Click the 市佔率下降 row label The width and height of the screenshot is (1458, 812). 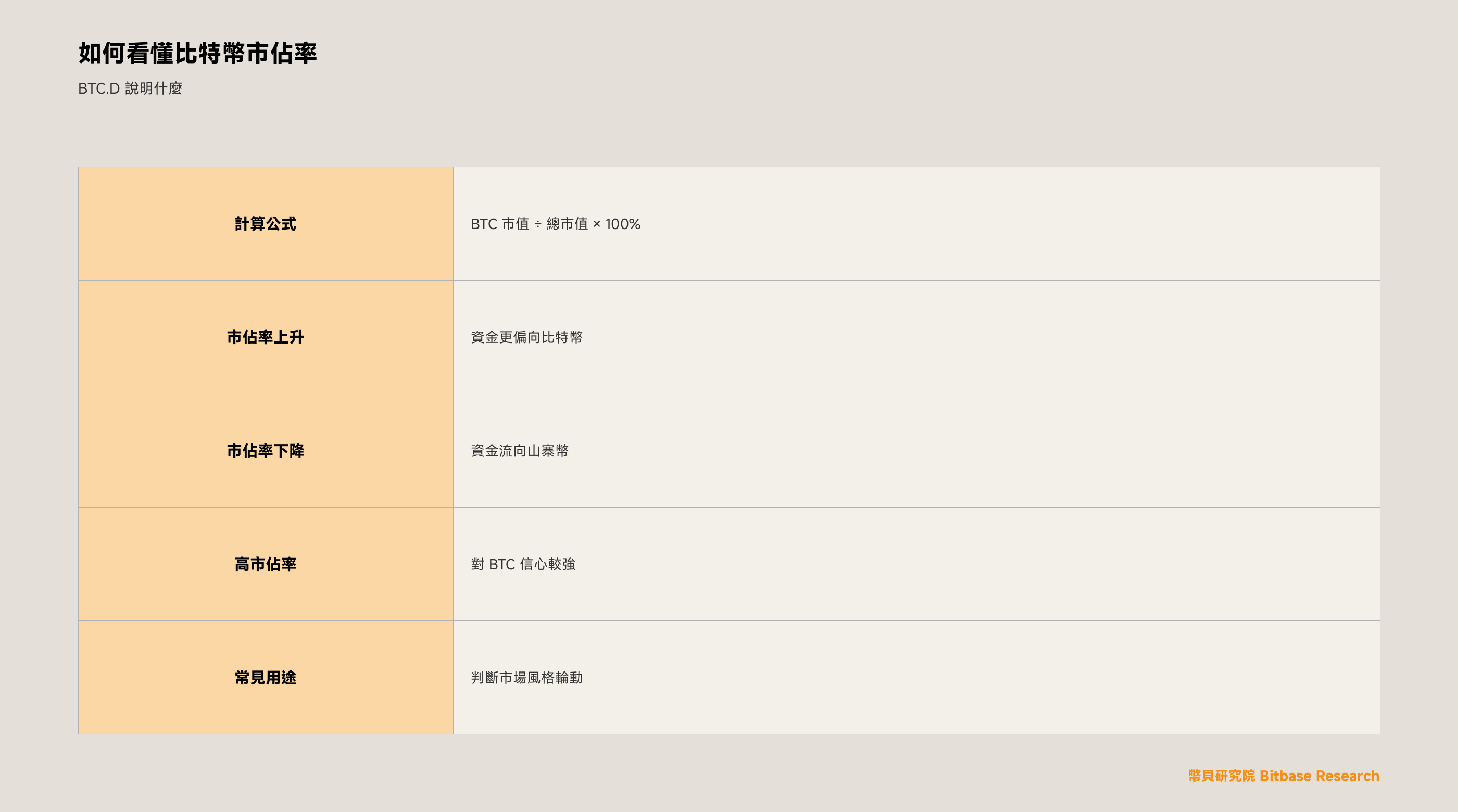tap(266, 450)
